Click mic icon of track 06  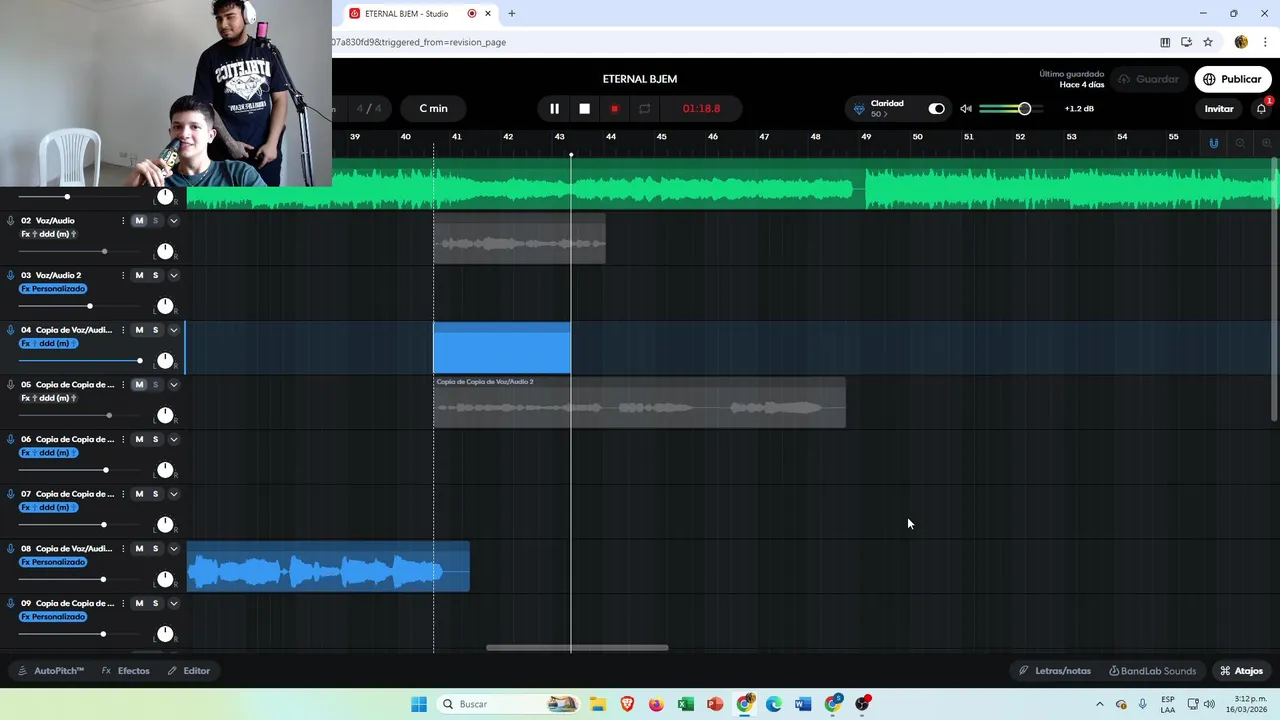click(x=11, y=439)
